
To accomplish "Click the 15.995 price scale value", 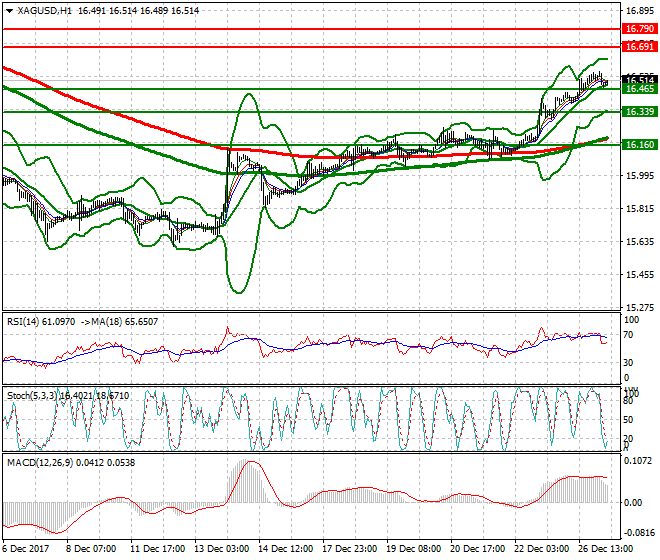I will (x=640, y=176).
